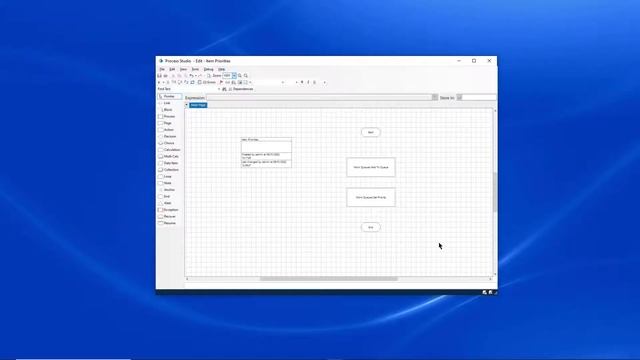Click the binoculars find icon
This screenshot has width=640, height=360.
point(224,89)
